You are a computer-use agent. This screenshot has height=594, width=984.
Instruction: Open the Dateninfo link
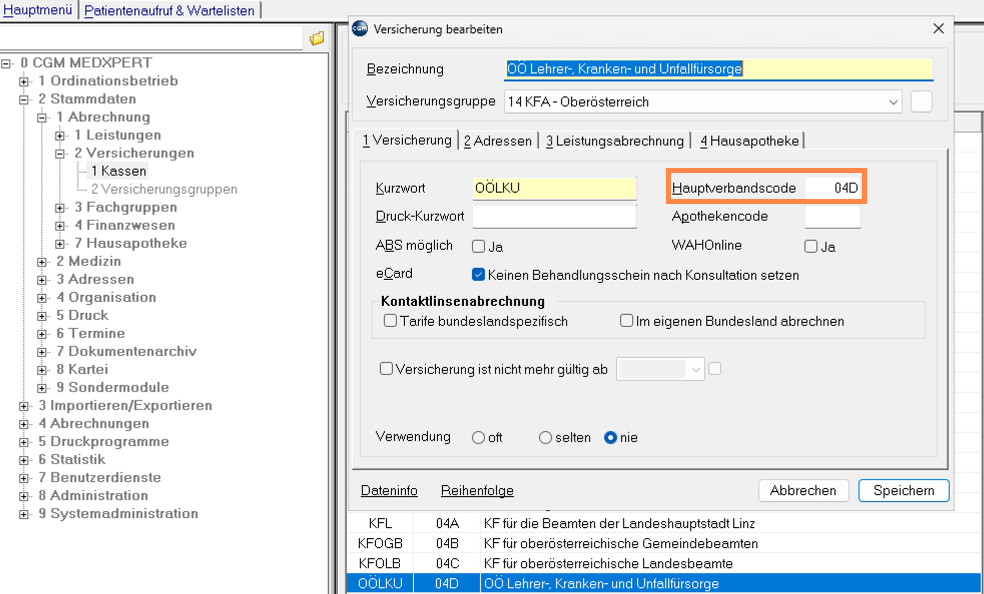pos(389,491)
